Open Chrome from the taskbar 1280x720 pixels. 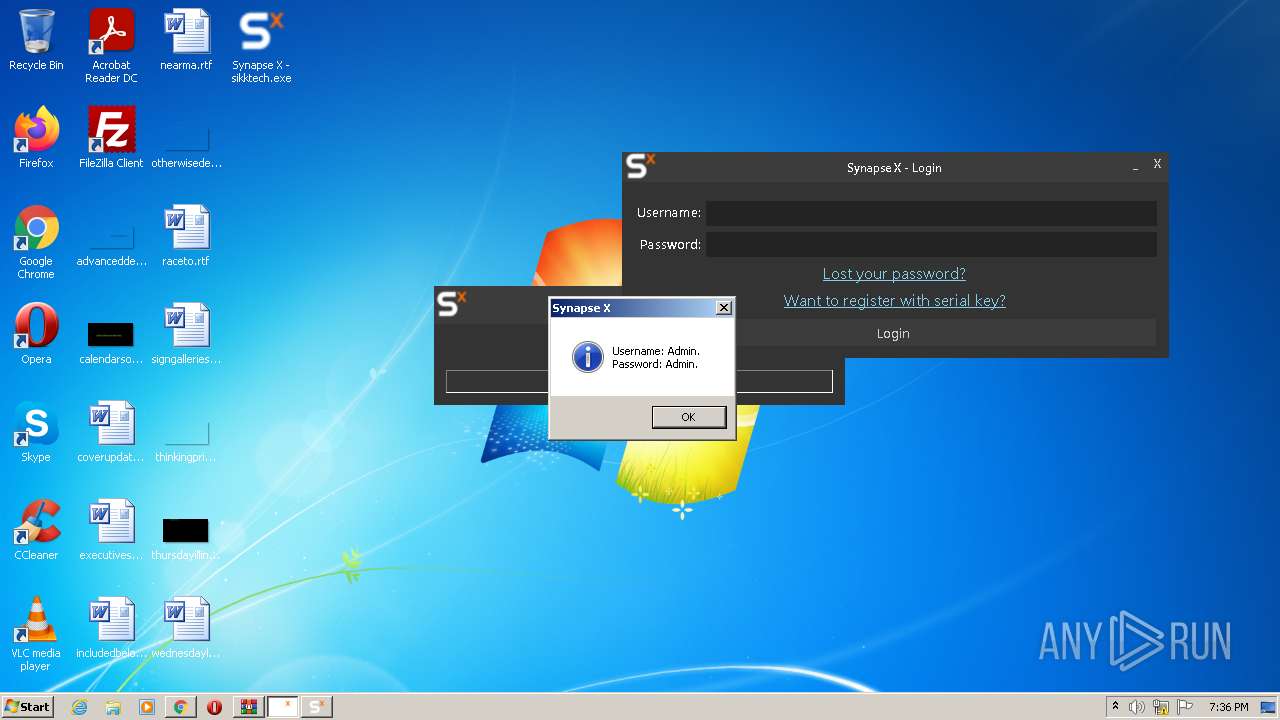[180, 707]
